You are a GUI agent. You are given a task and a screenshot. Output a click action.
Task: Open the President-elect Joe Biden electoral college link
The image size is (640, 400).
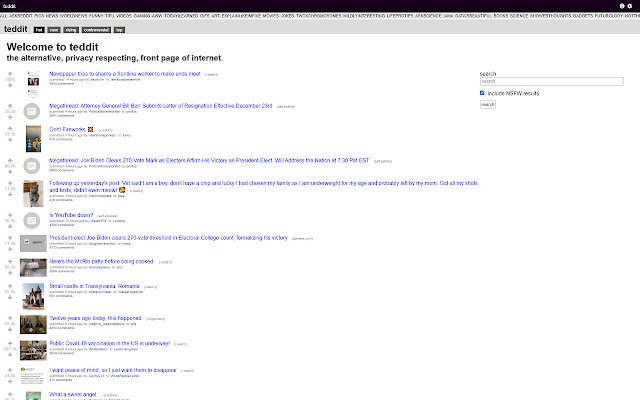click(169, 238)
